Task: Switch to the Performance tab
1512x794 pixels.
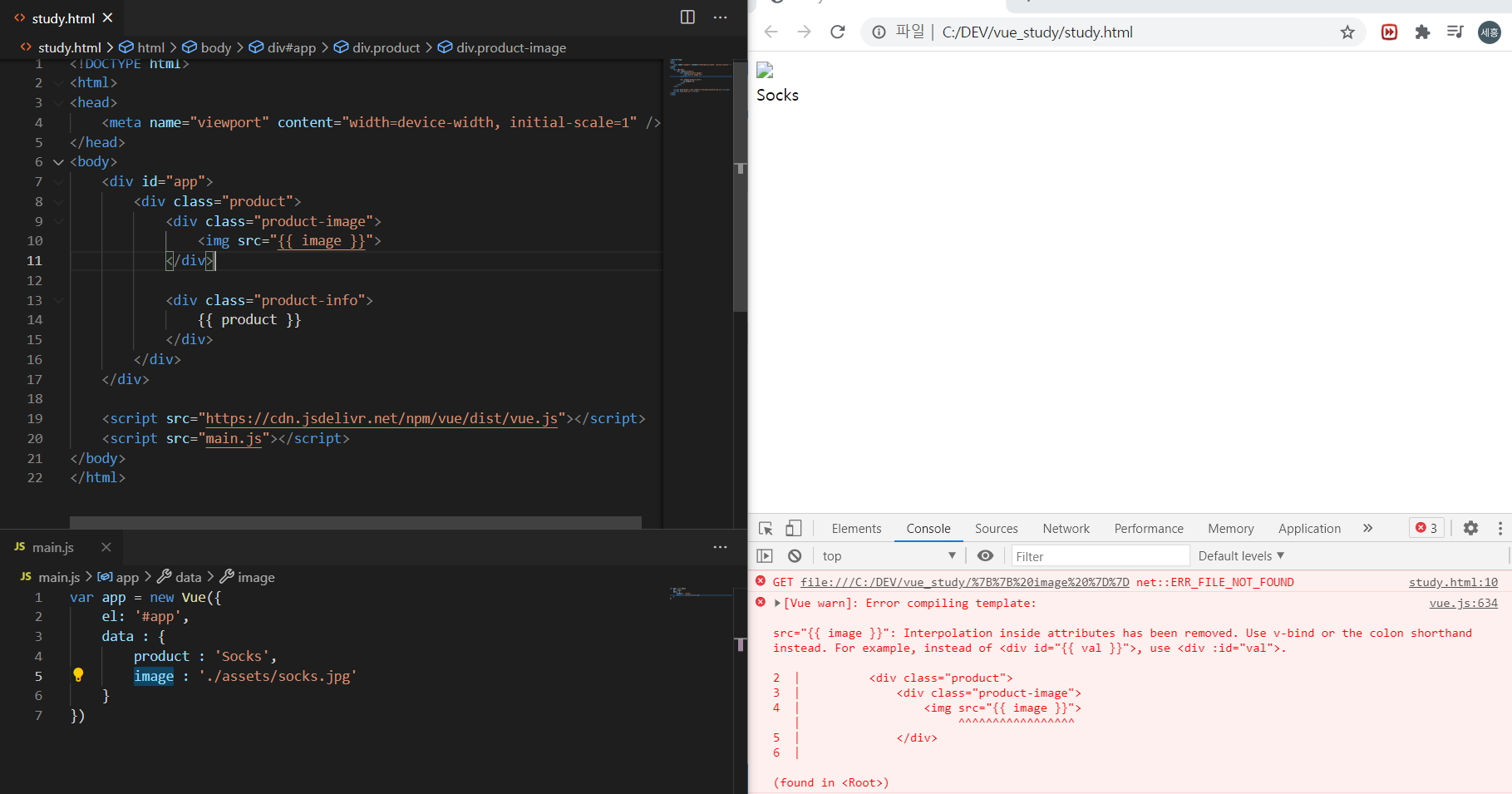Action: click(1149, 529)
